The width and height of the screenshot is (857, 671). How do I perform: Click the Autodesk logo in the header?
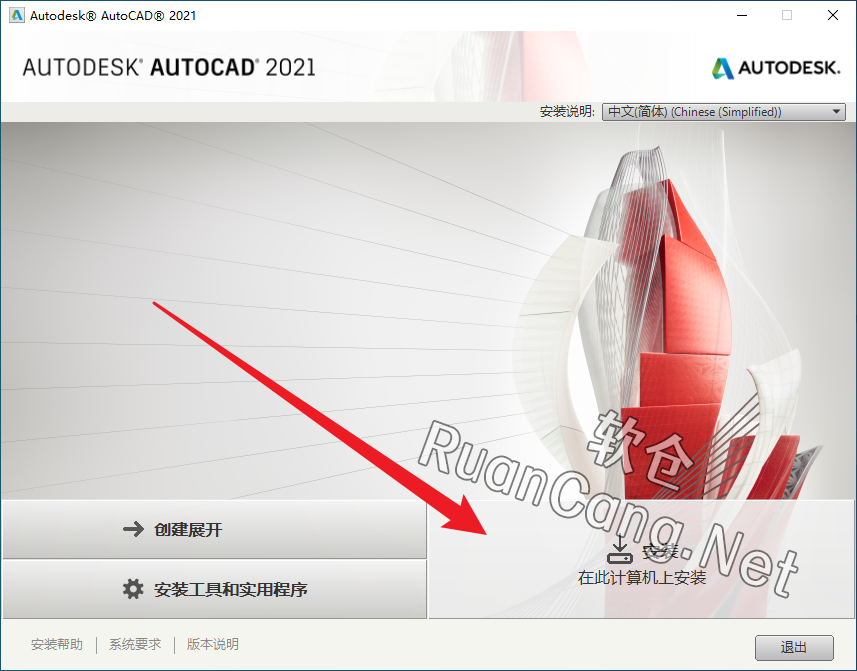tap(723, 68)
